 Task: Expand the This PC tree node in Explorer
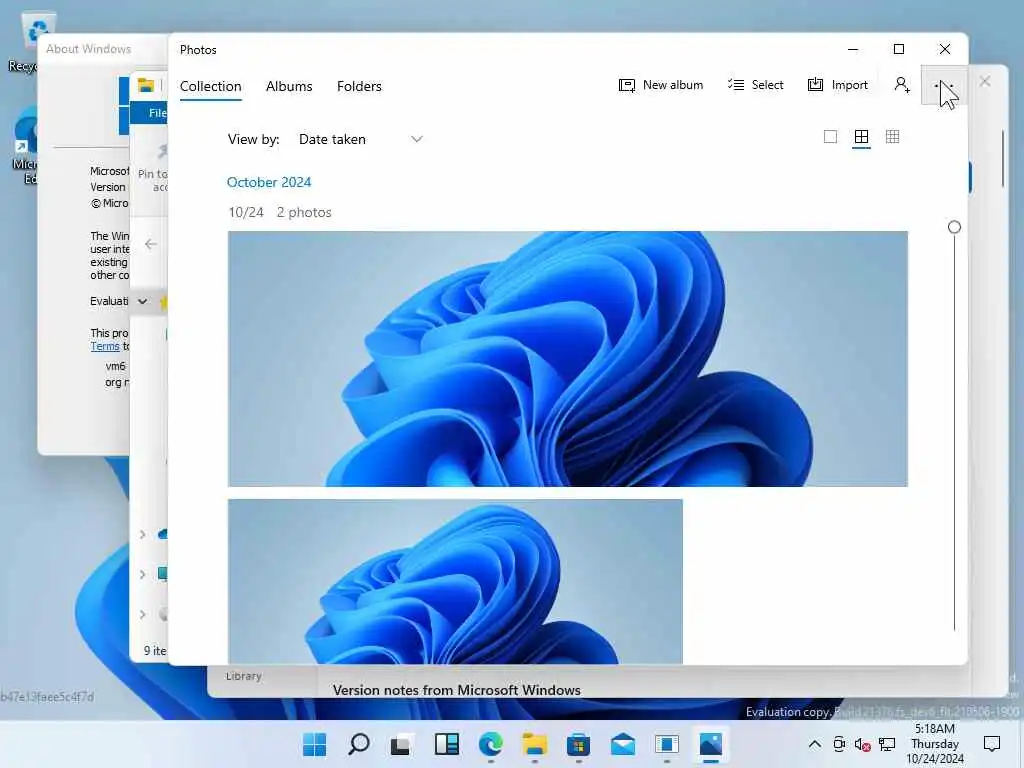[x=142, y=574]
